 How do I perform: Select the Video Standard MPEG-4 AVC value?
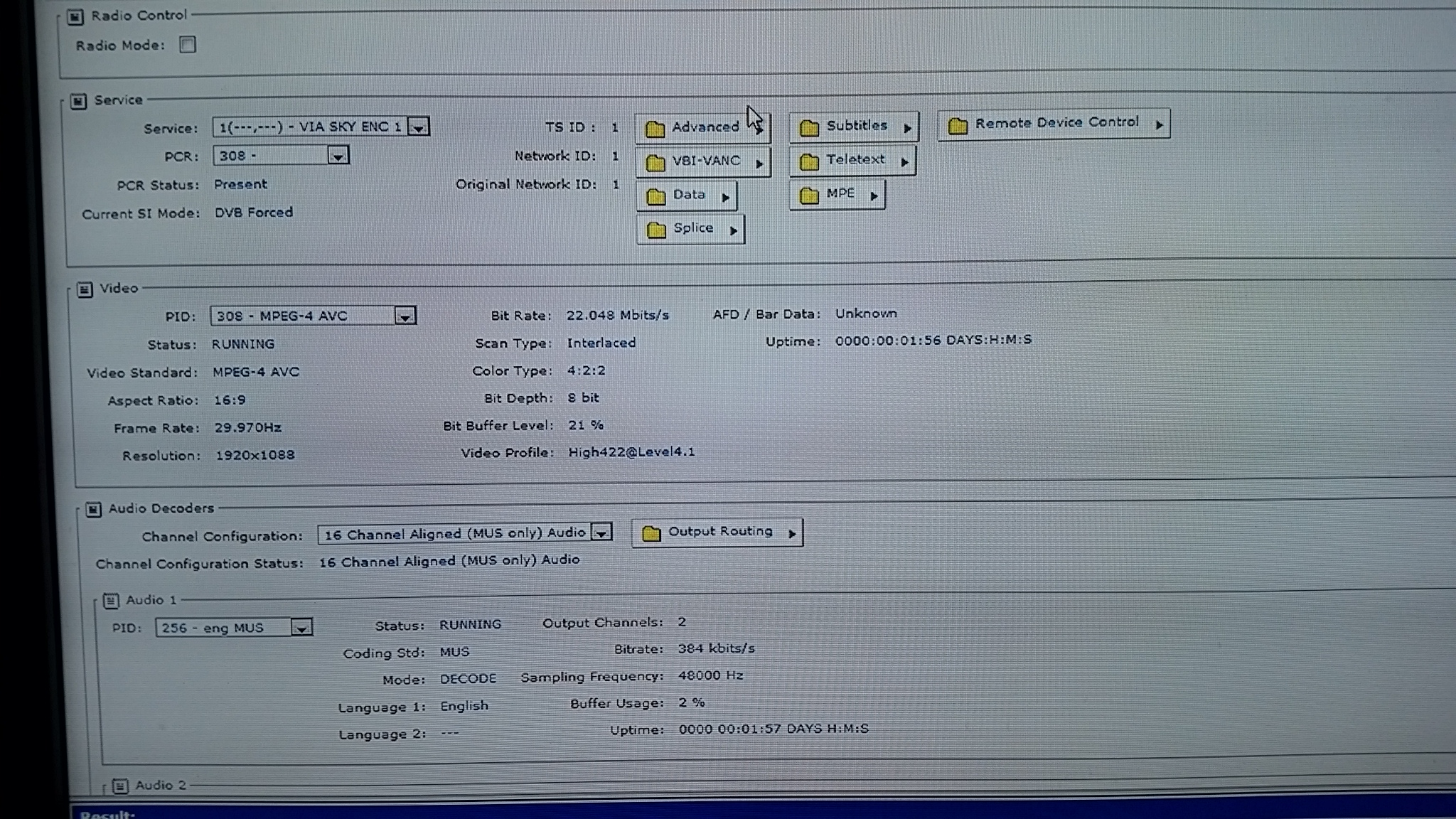click(256, 372)
